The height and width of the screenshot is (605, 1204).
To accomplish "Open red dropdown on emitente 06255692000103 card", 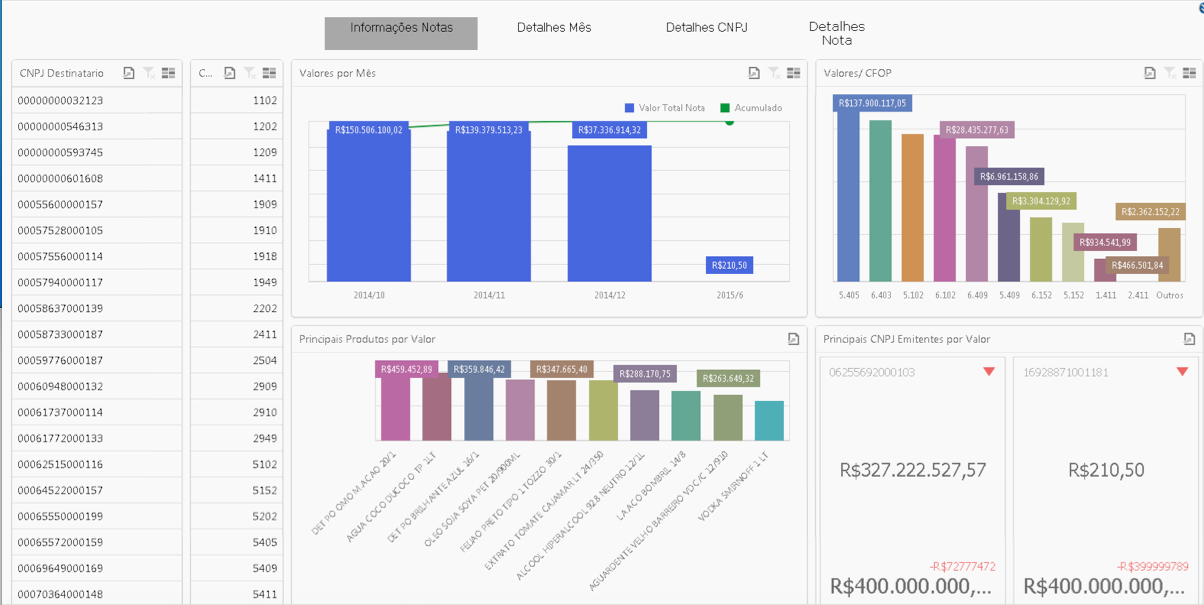I will click(x=988, y=371).
